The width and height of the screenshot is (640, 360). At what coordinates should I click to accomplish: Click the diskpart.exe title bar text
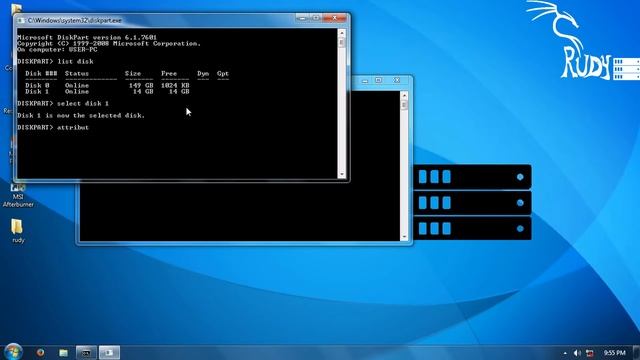(74, 20)
